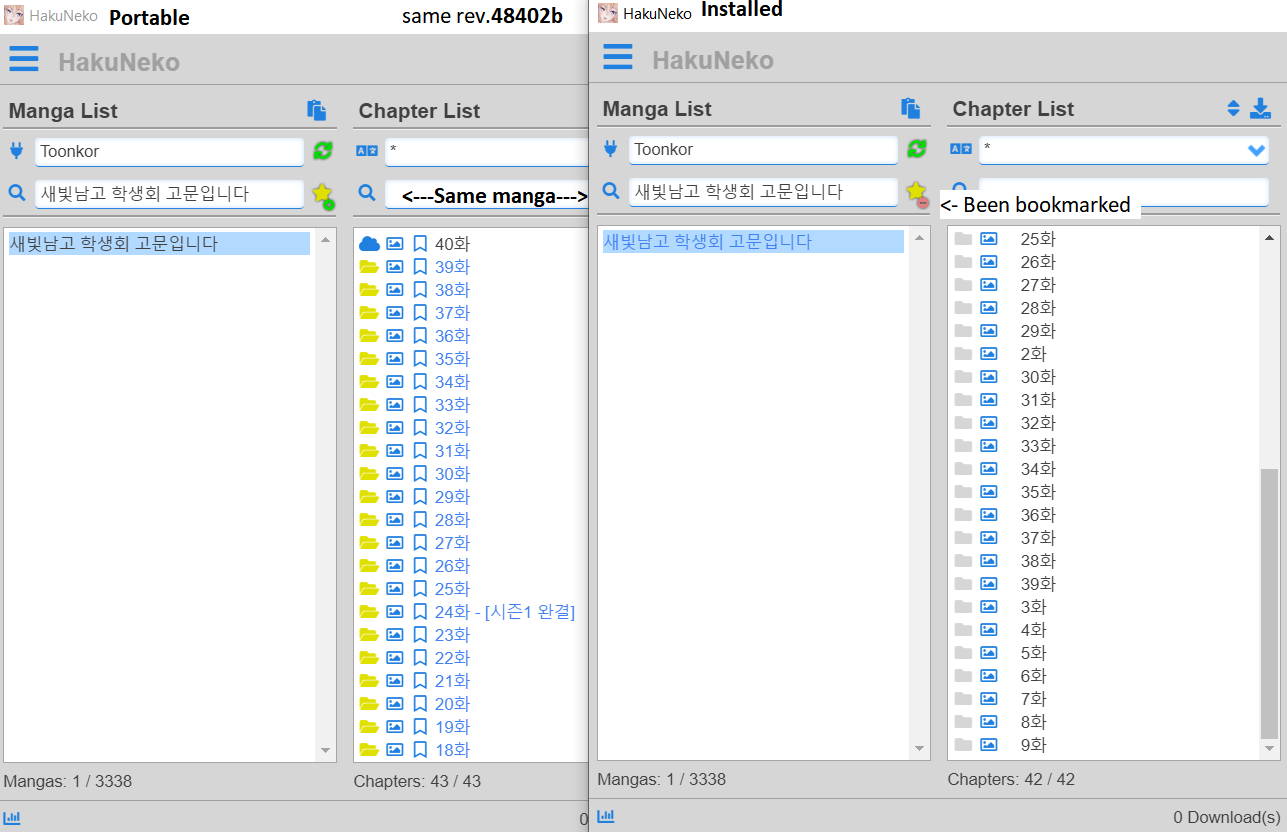Click the plug connector icon beside Toonkor field
Image resolution: width=1287 pixels, height=832 pixels.
pyautogui.click(x=17, y=150)
